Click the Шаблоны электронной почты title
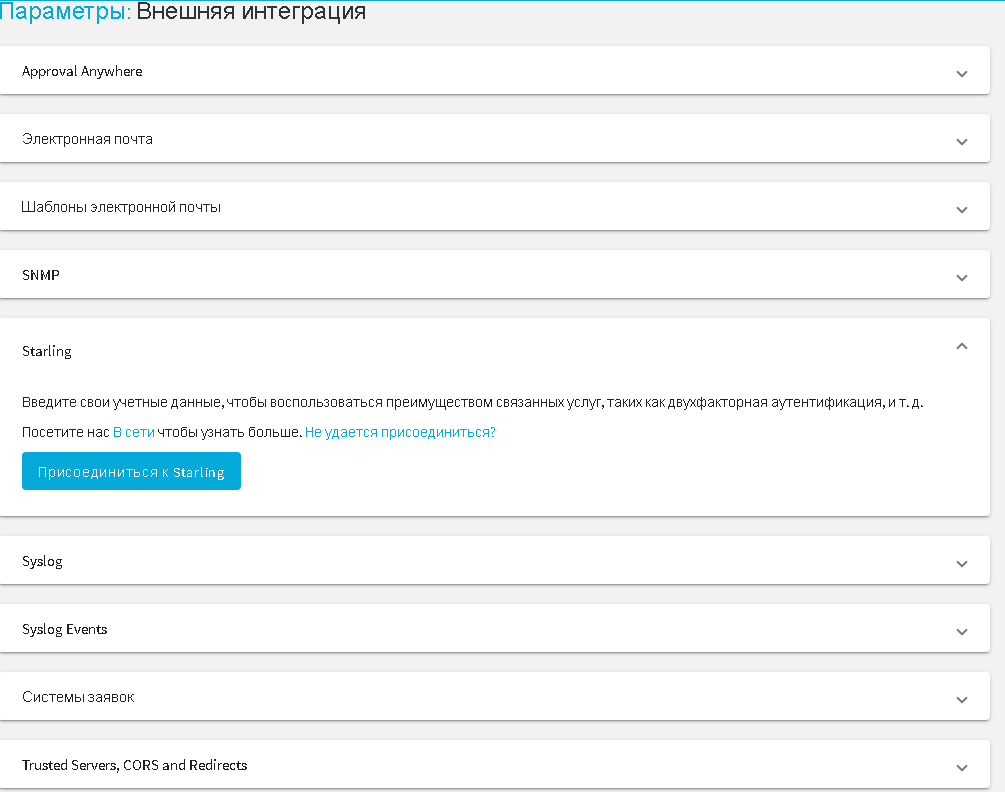 121,208
